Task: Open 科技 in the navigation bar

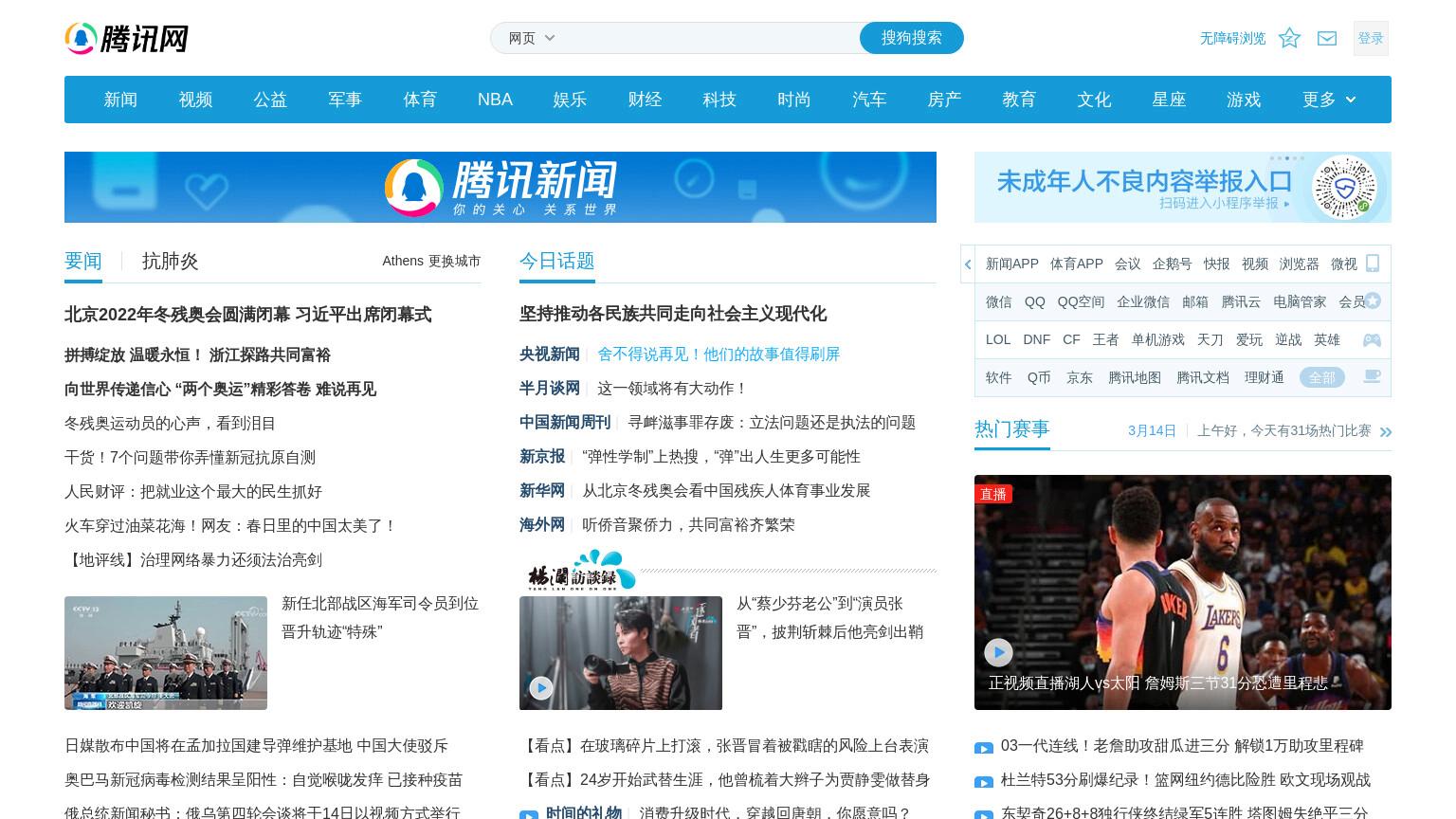Action: click(x=720, y=100)
